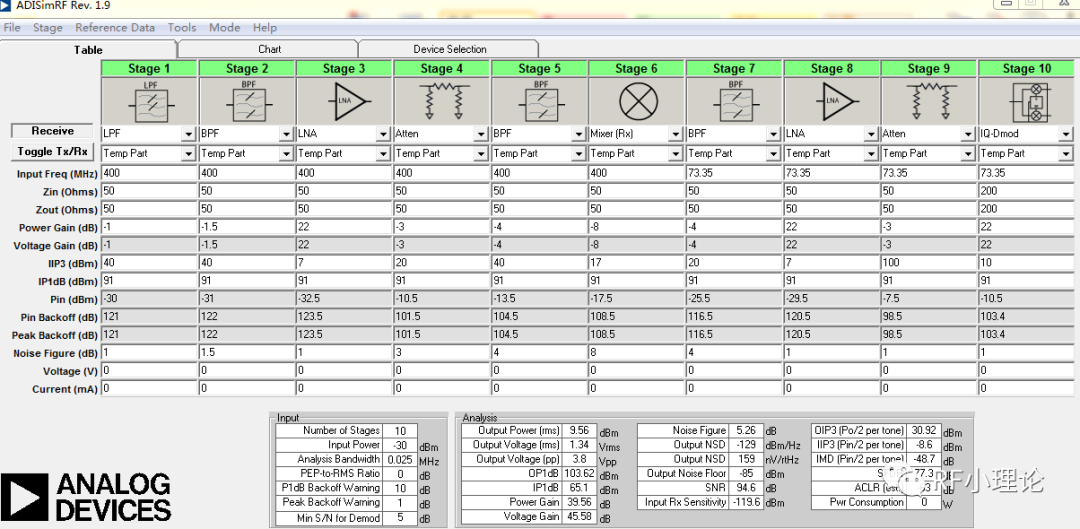The height and width of the screenshot is (529, 1080).
Task: Click the Stage 7 BPF filter icon
Action: (734, 101)
